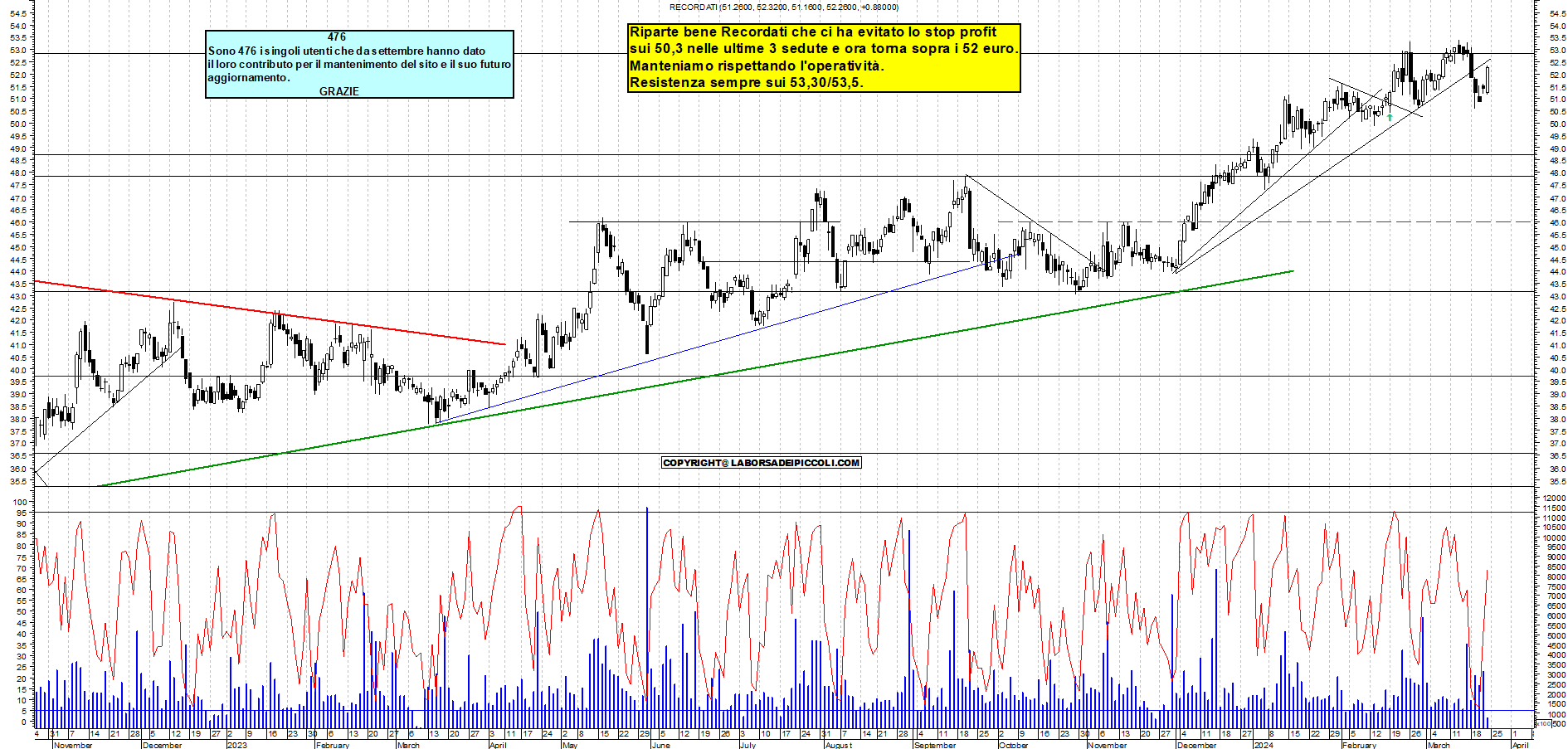Click the 'GRAZIE' text in the cyan box
The height and width of the screenshot is (749, 1568).
[339, 91]
